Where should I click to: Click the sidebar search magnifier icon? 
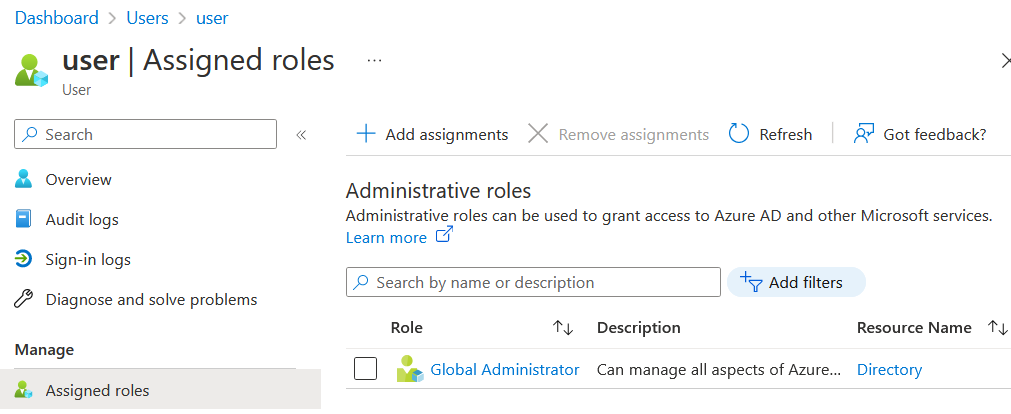click(30, 134)
